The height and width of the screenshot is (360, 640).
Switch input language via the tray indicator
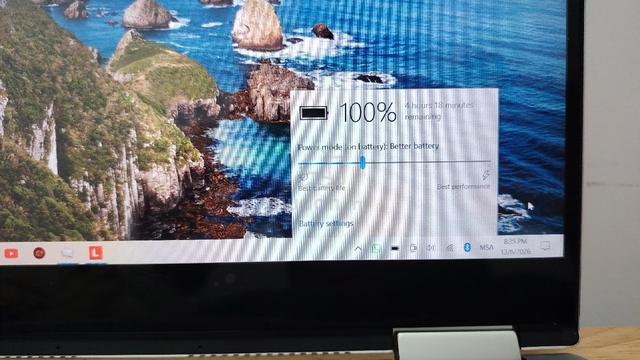click(x=486, y=247)
